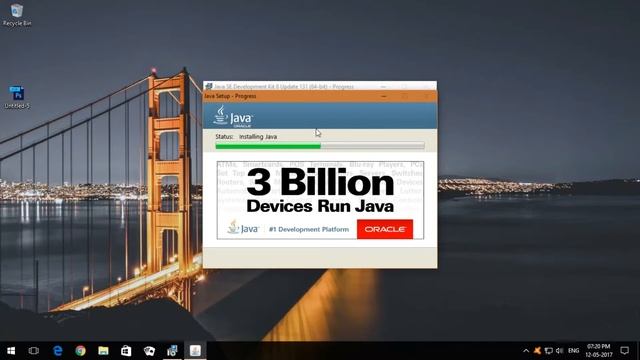Open Task View from the taskbar
Screen dimensions: 640x360
[x=34, y=351]
